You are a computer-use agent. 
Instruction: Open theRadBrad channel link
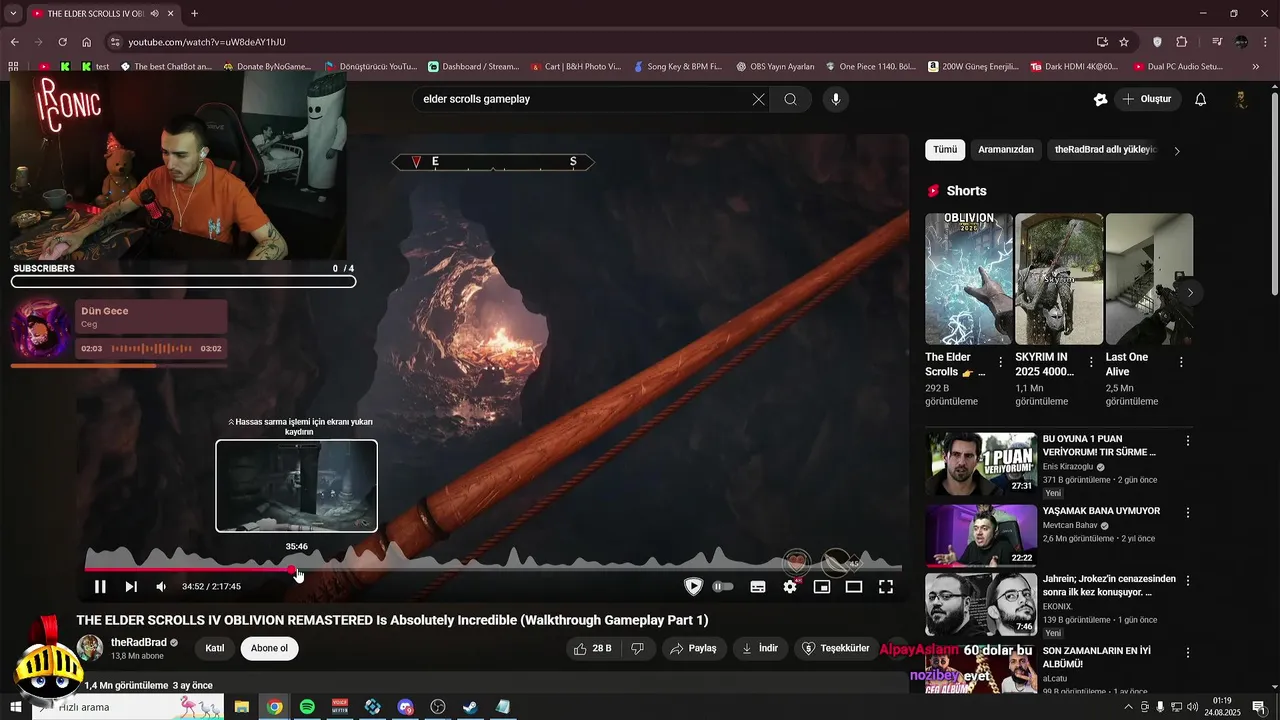pyautogui.click(x=139, y=642)
